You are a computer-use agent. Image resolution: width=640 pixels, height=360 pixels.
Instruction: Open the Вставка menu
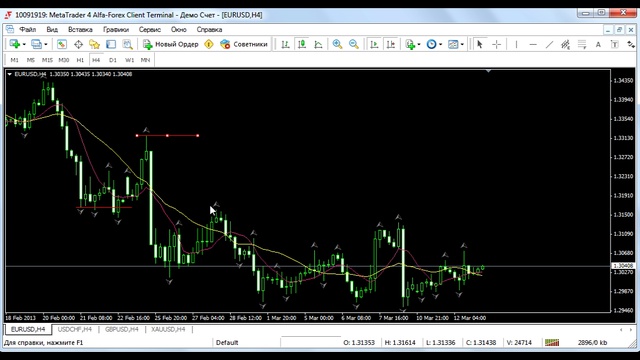point(80,29)
